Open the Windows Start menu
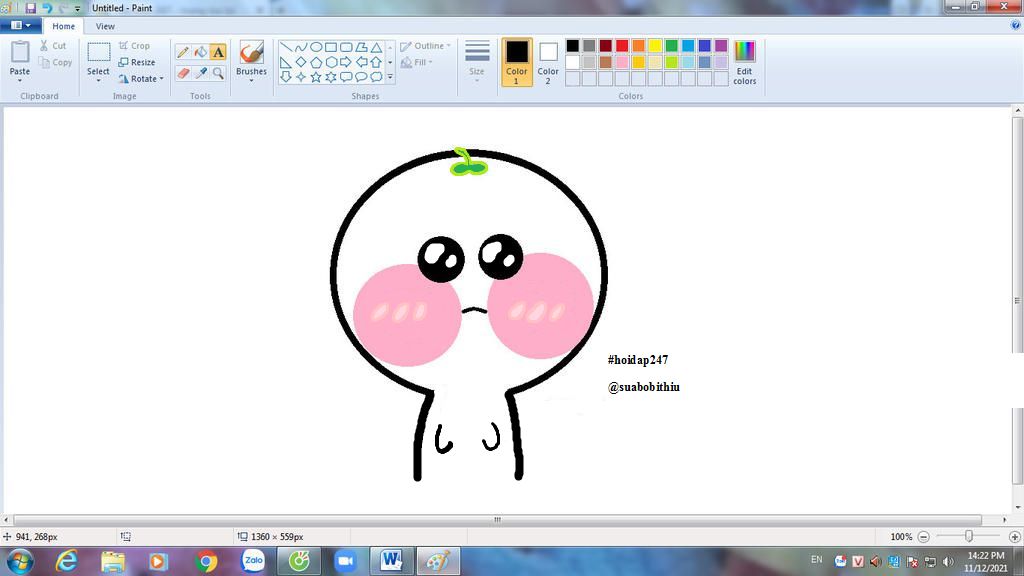Image resolution: width=1024 pixels, height=576 pixels. [20, 562]
